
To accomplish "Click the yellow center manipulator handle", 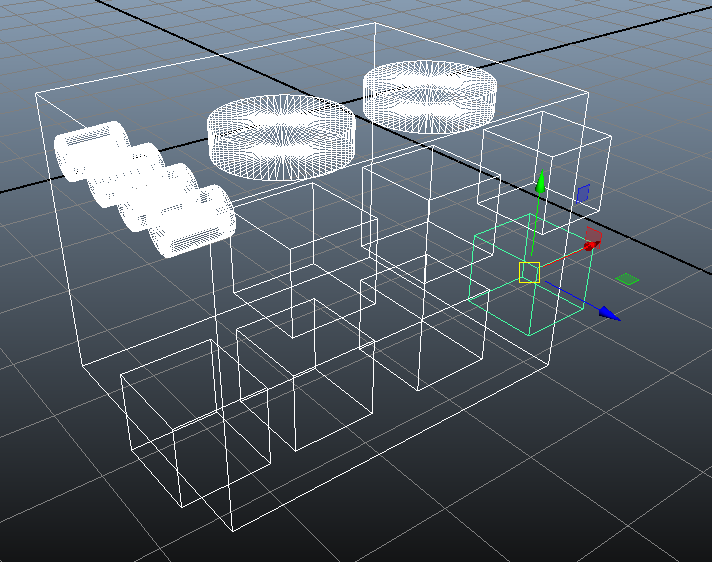I will pos(529,272).
